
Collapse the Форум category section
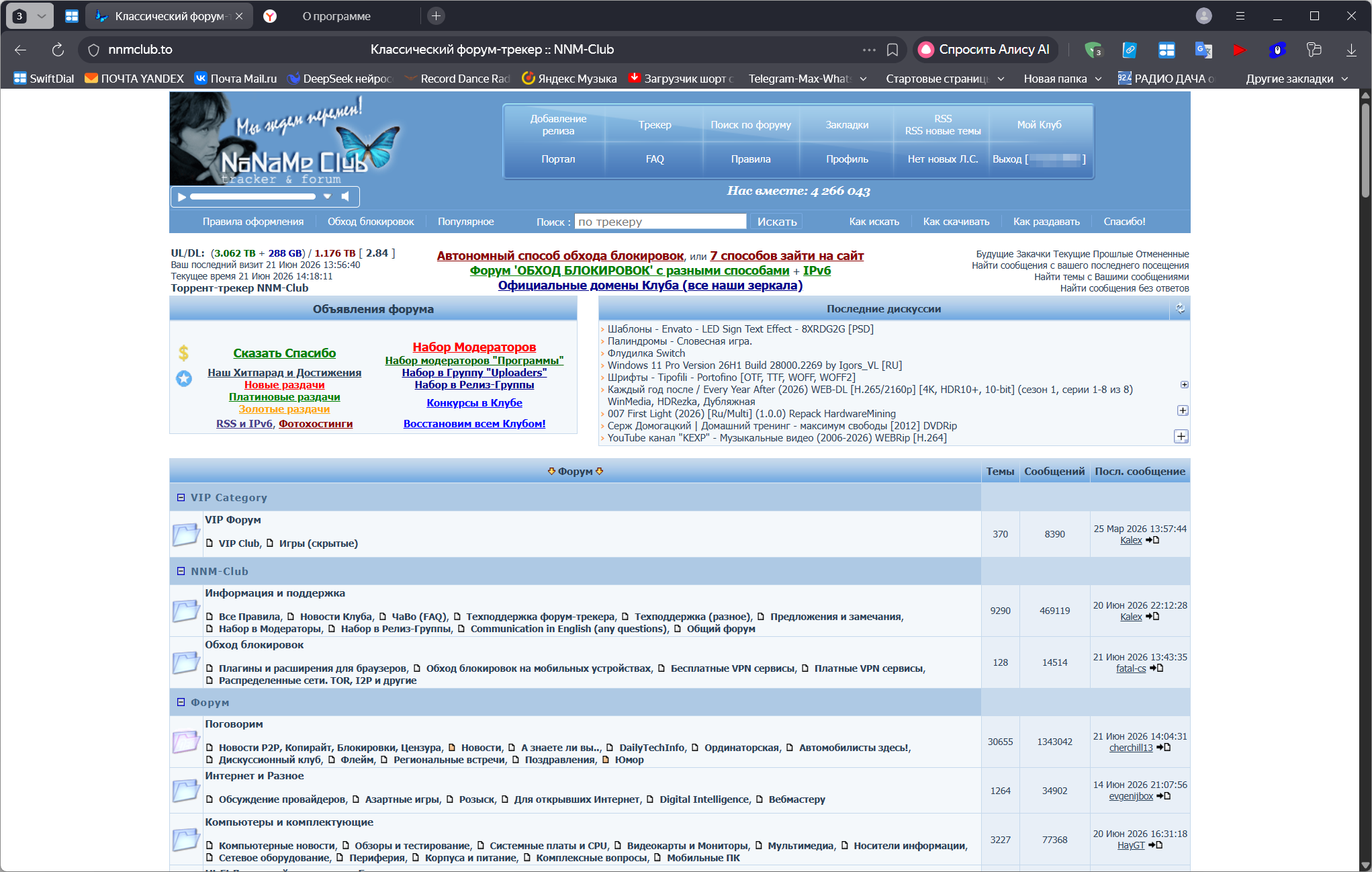181,703
